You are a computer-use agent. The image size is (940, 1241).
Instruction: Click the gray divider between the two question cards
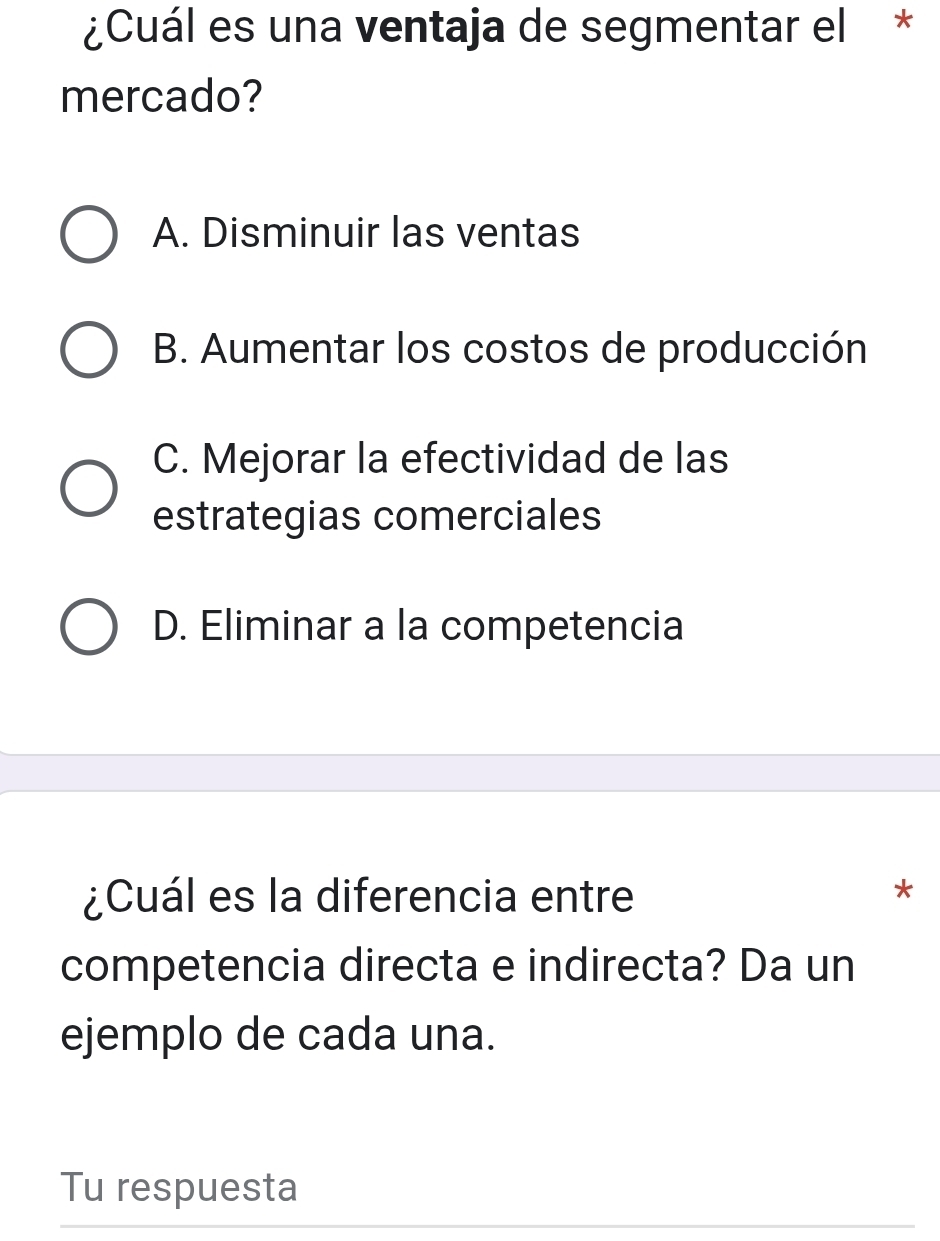[x=470, y=773]
